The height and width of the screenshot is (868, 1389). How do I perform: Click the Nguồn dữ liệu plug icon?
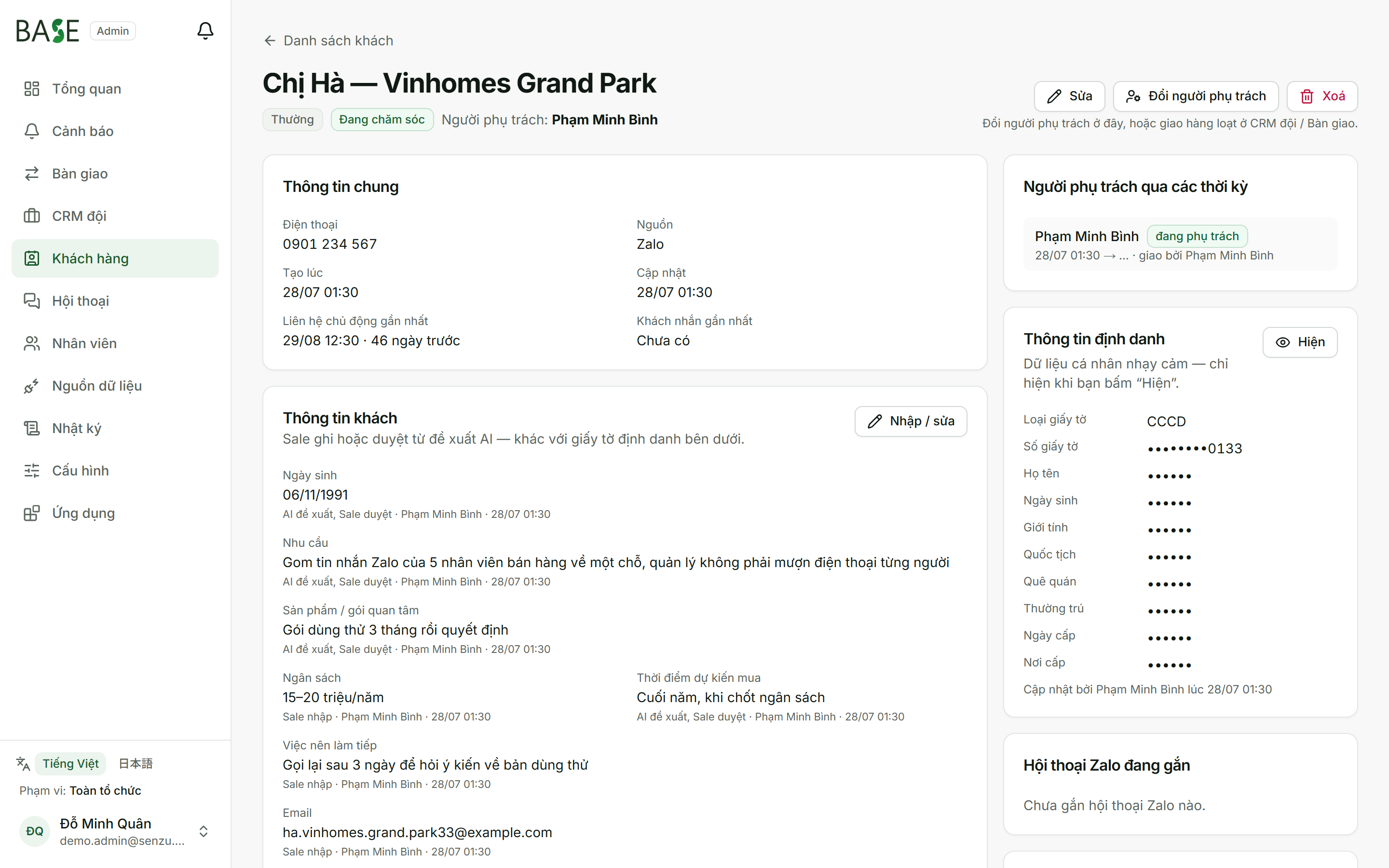point(31,386)
